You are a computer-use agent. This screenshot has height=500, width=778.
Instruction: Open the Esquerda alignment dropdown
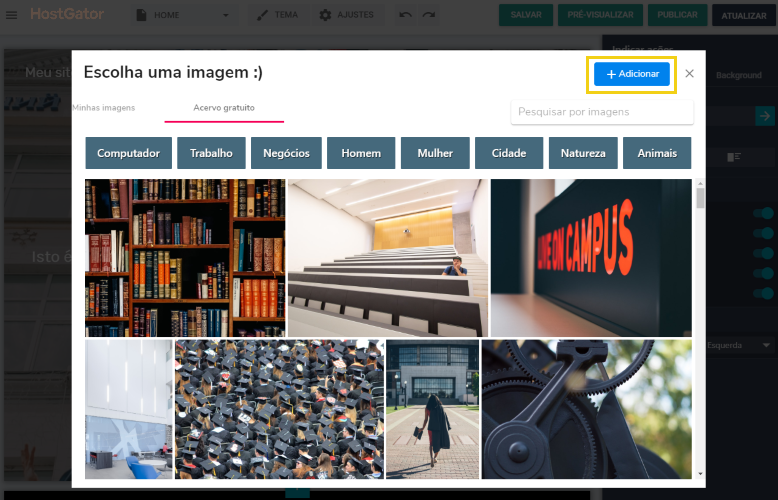pyautogui.click(x=739, y=345)
